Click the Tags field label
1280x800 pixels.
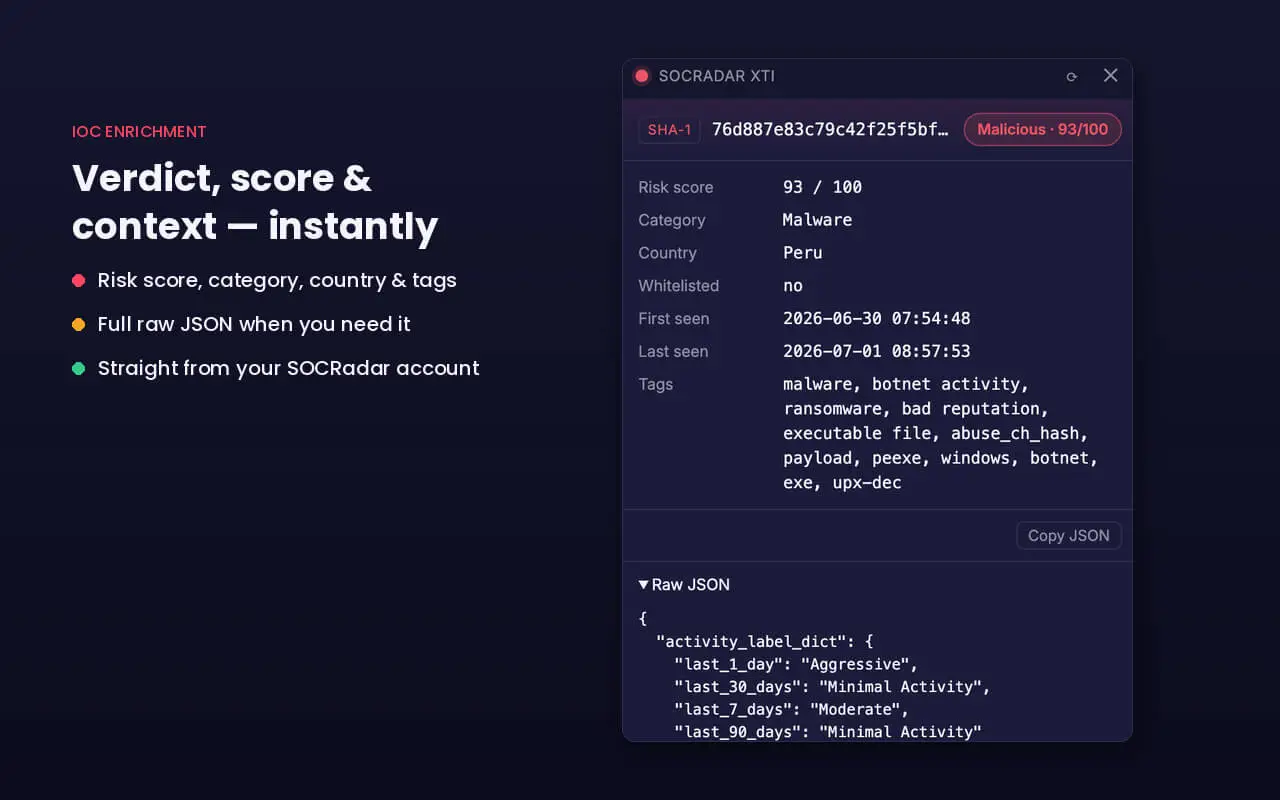point(656,384)
